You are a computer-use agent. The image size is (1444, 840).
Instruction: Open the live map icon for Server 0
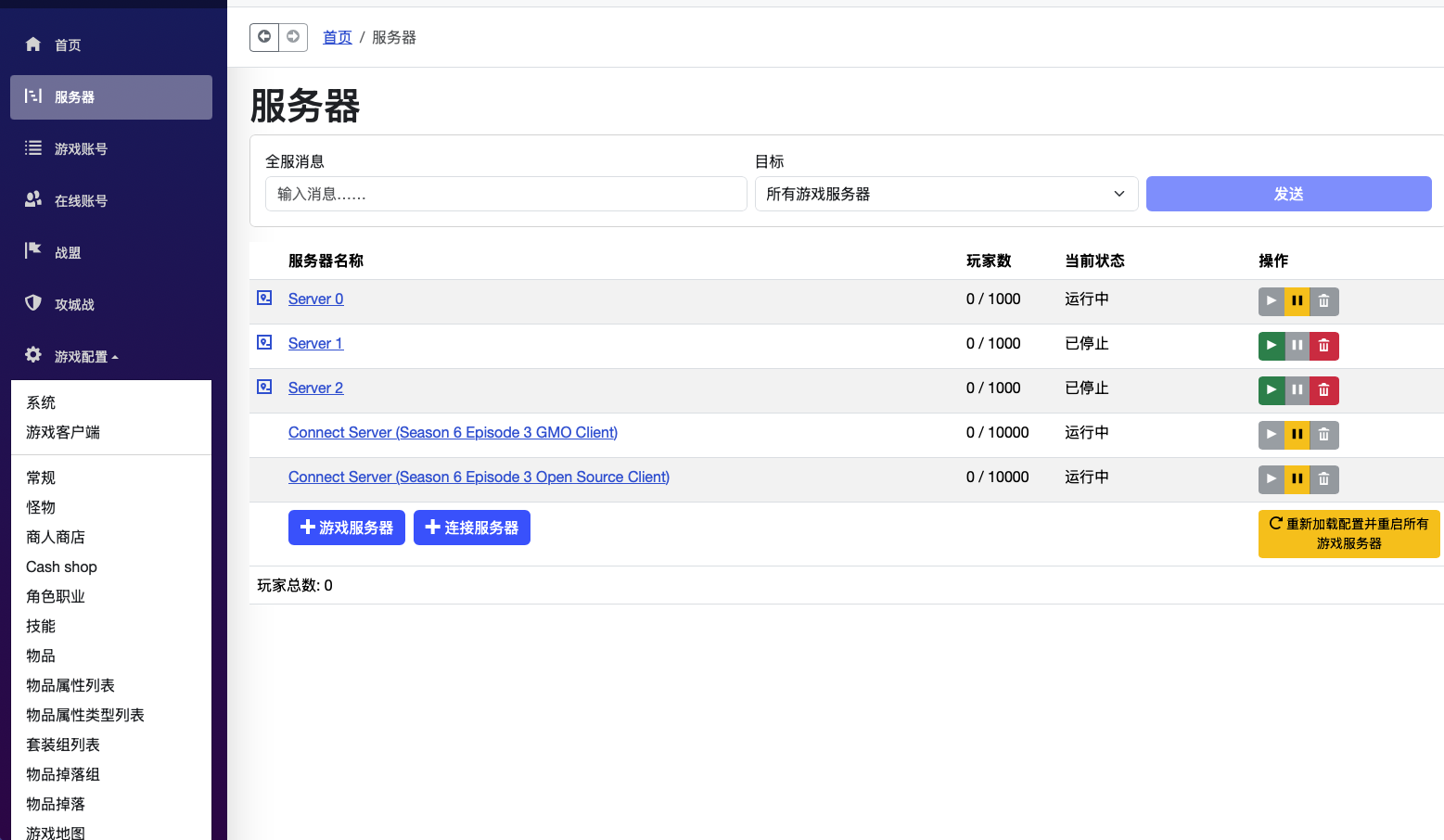click(x=264, y=298)
